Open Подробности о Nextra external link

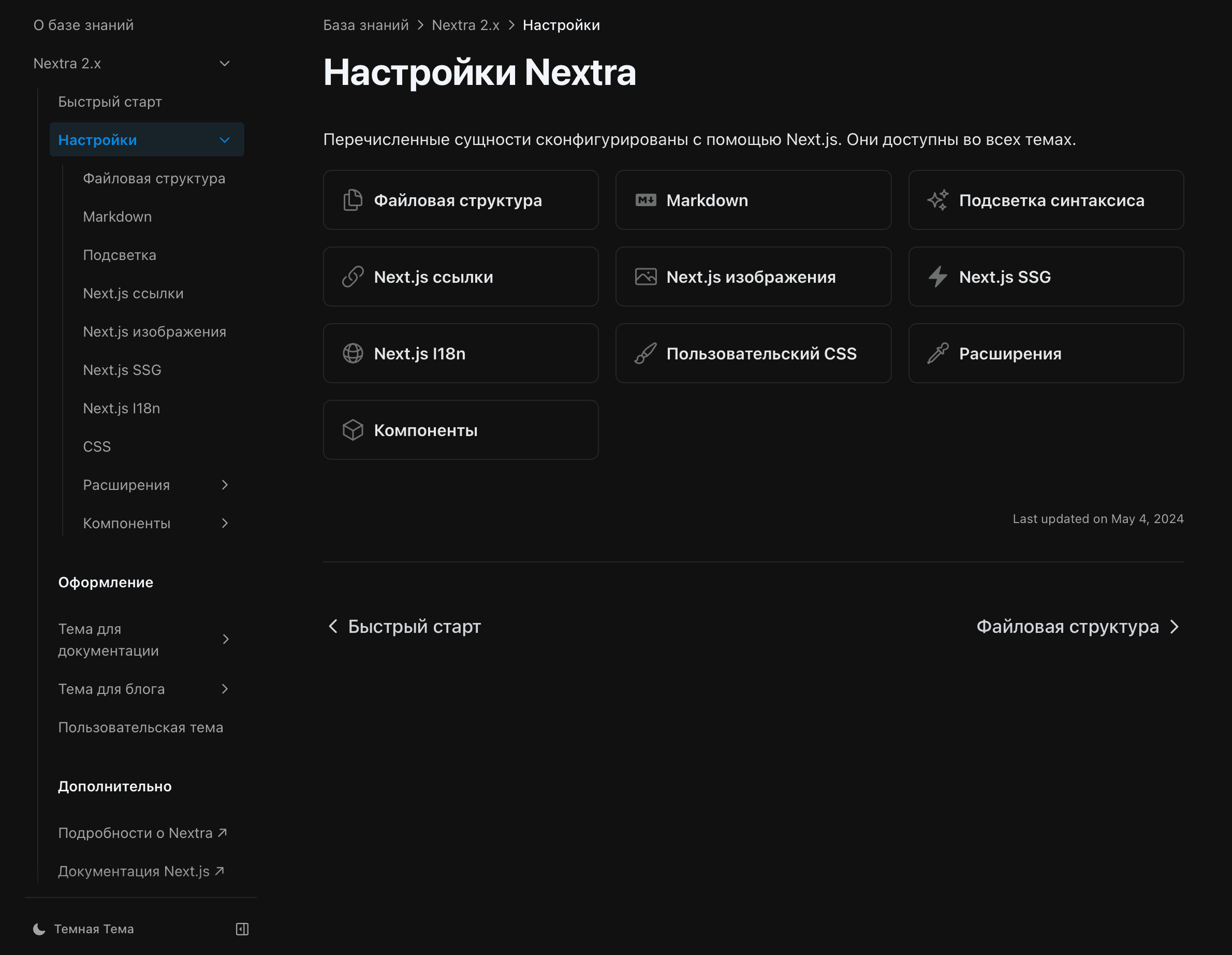point(143,833)
